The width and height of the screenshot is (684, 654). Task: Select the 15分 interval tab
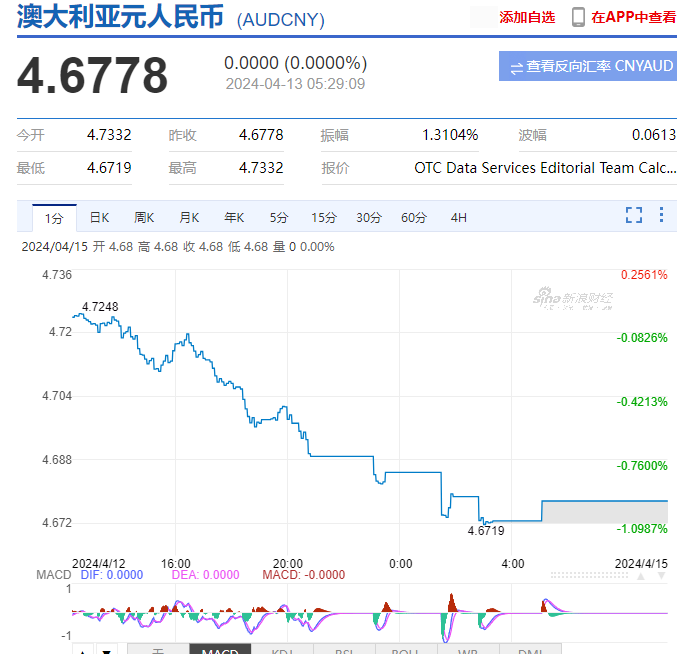(x=323, y=217)
